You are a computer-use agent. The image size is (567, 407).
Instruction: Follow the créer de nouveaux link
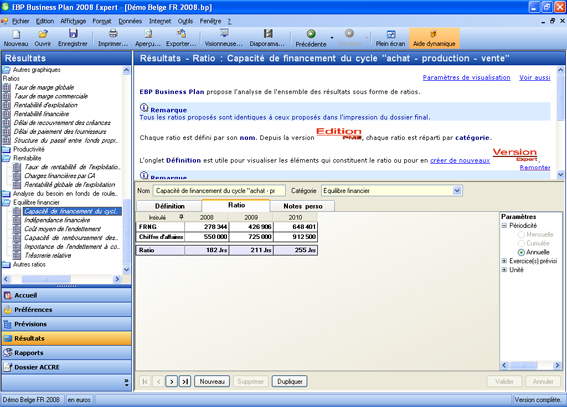[460, 160]
